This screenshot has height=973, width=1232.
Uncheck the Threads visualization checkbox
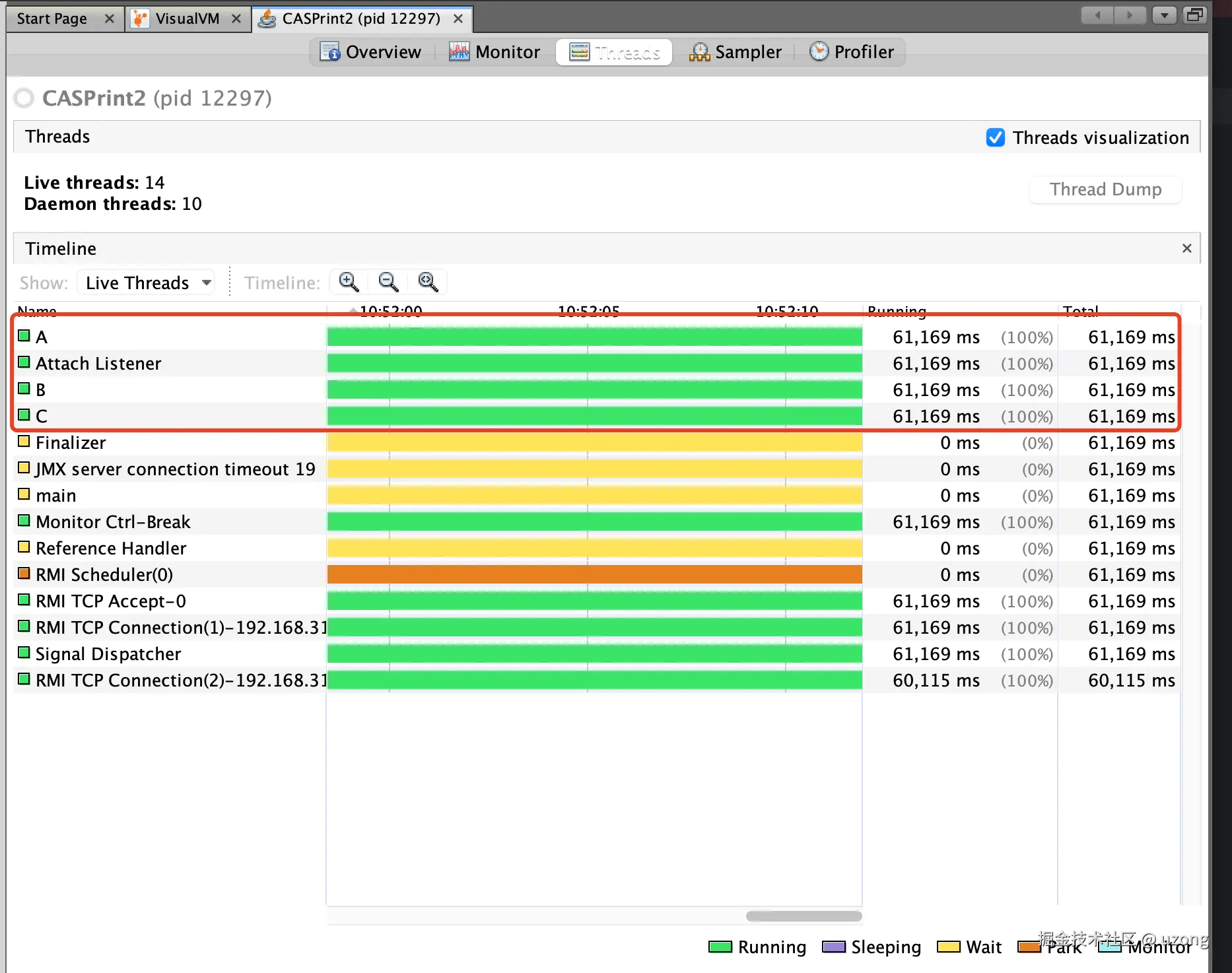(996, 137)
